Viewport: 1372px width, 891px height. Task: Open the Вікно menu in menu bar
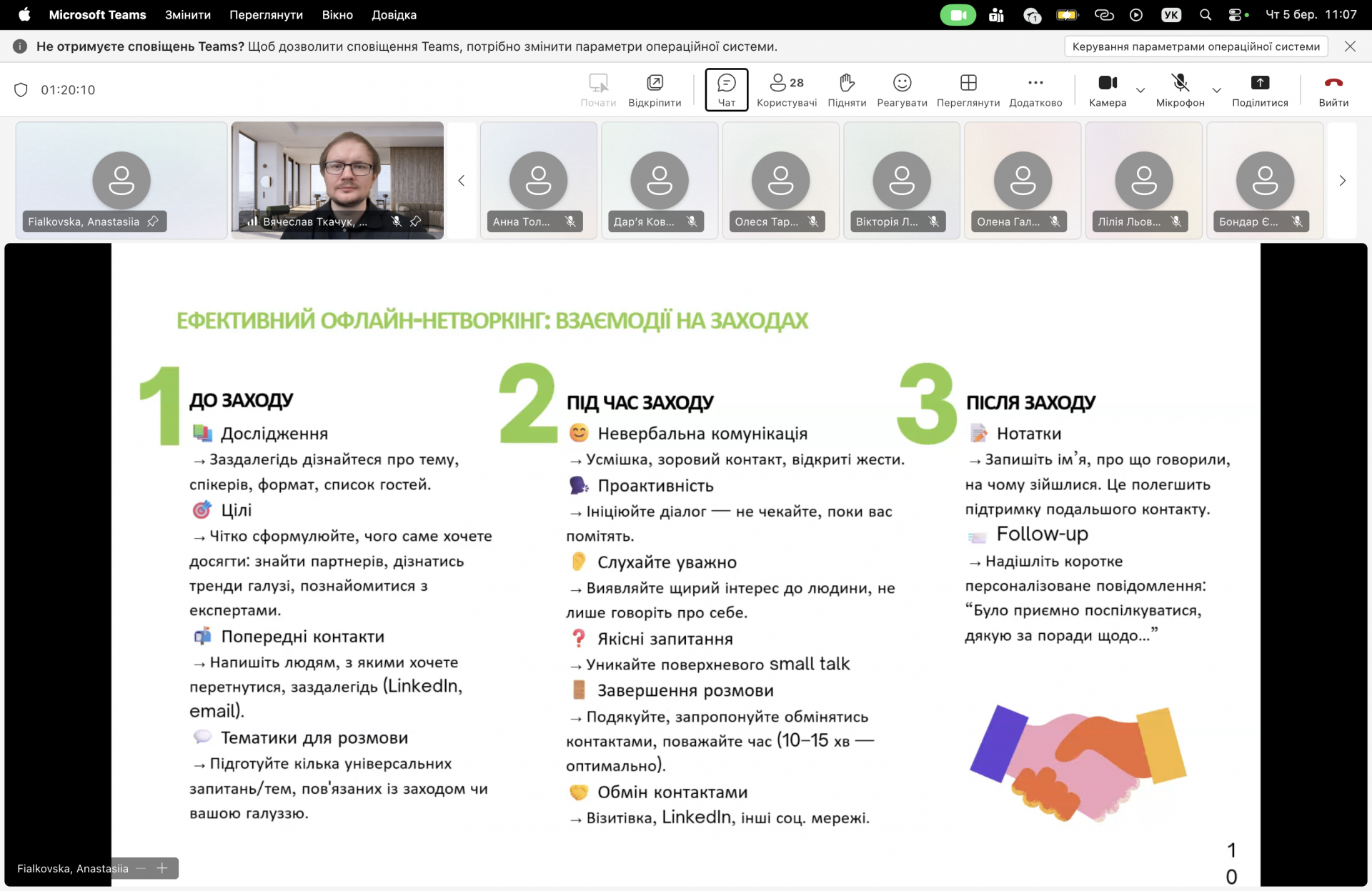[337, 14]
